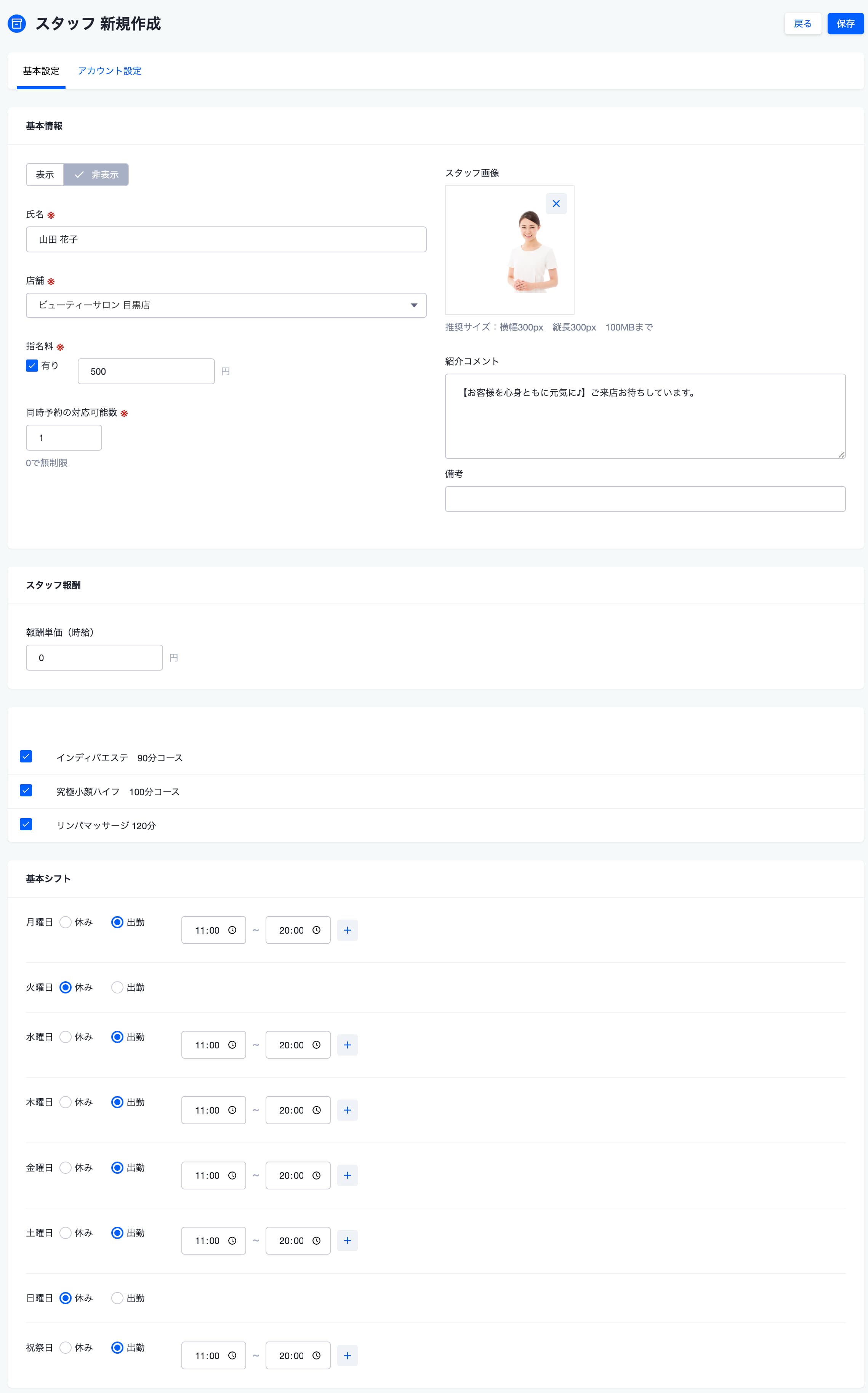Click the holiday 20:00 end time field

pos(298,1355)
